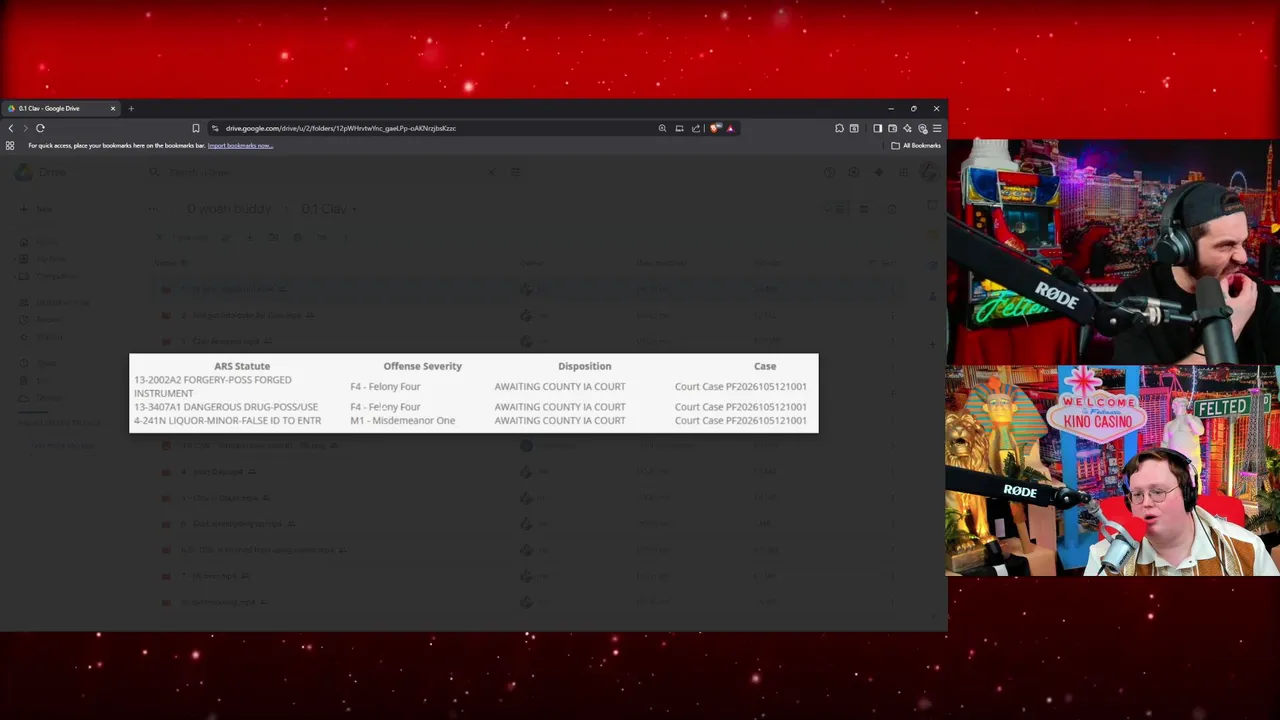The width and height of the screenshot is (1280, 720).
Task: Reload the Google Drive page
Action: click(x=40, y=128)
